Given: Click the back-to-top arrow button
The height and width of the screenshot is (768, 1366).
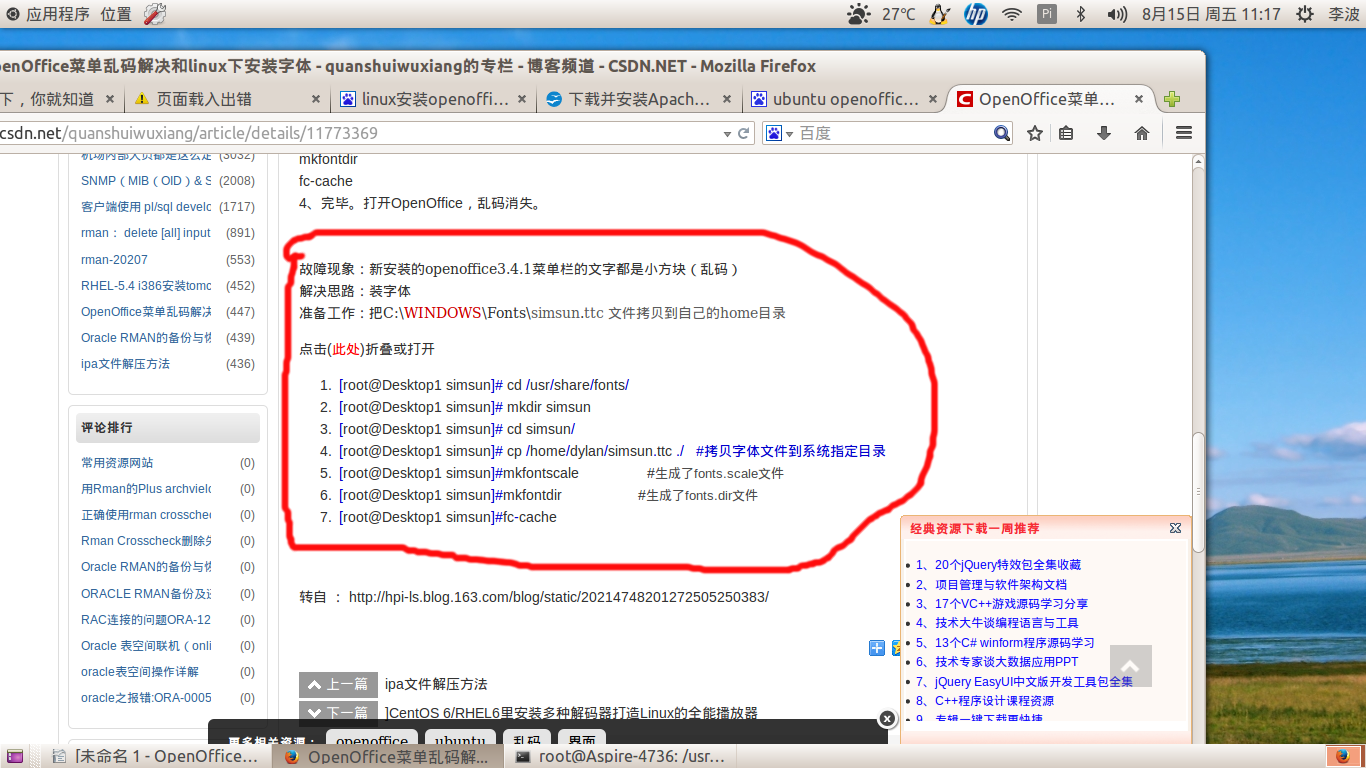Looking at the screenshot, I should 1130,666.
